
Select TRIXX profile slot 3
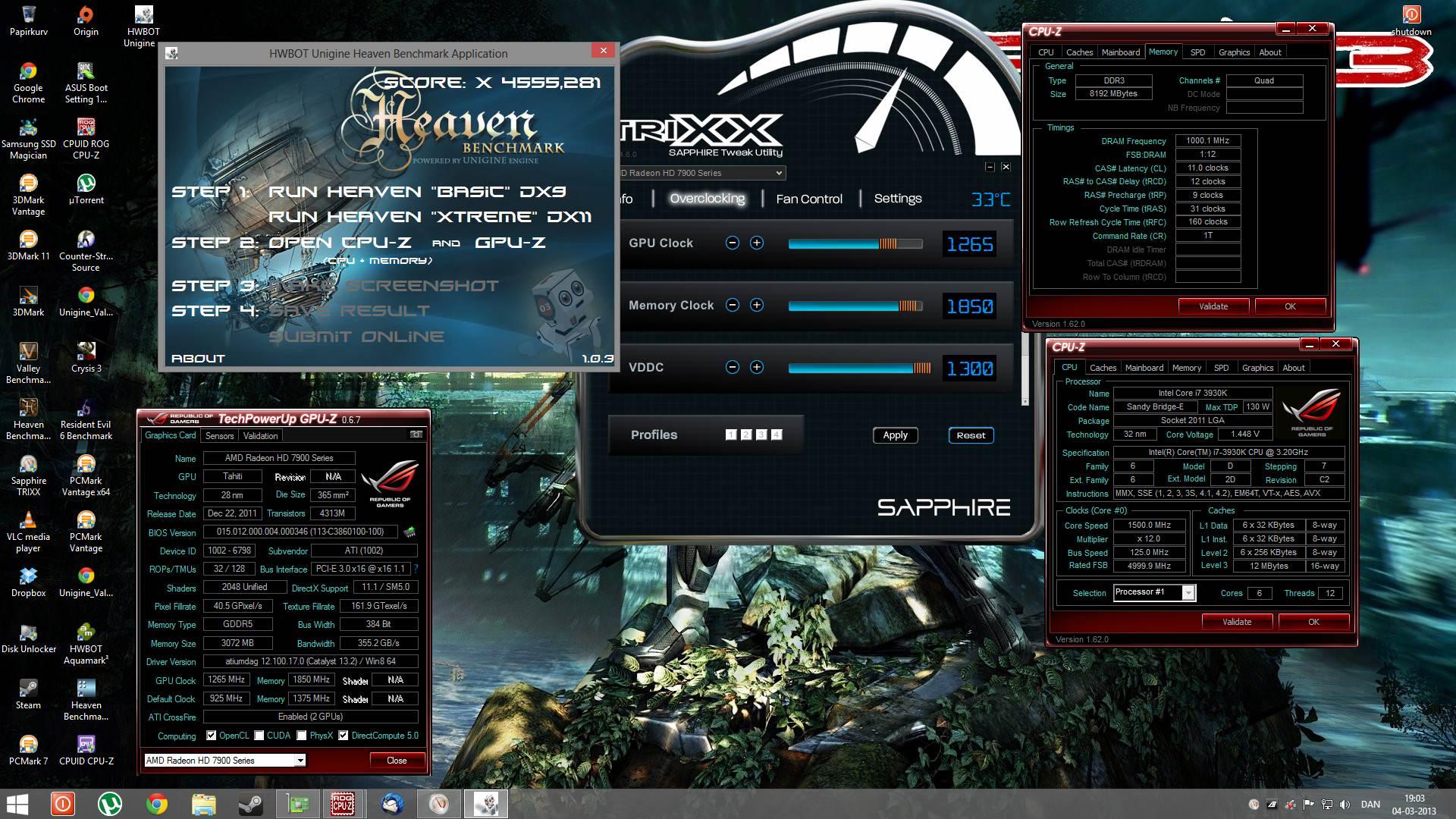(761, 435)
